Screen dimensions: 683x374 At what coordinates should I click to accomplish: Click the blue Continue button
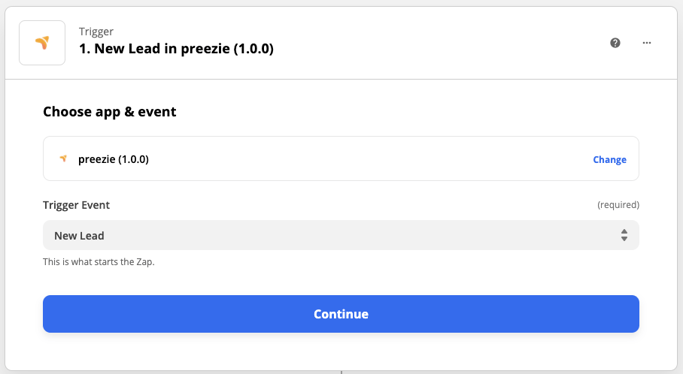coord(341,314)
